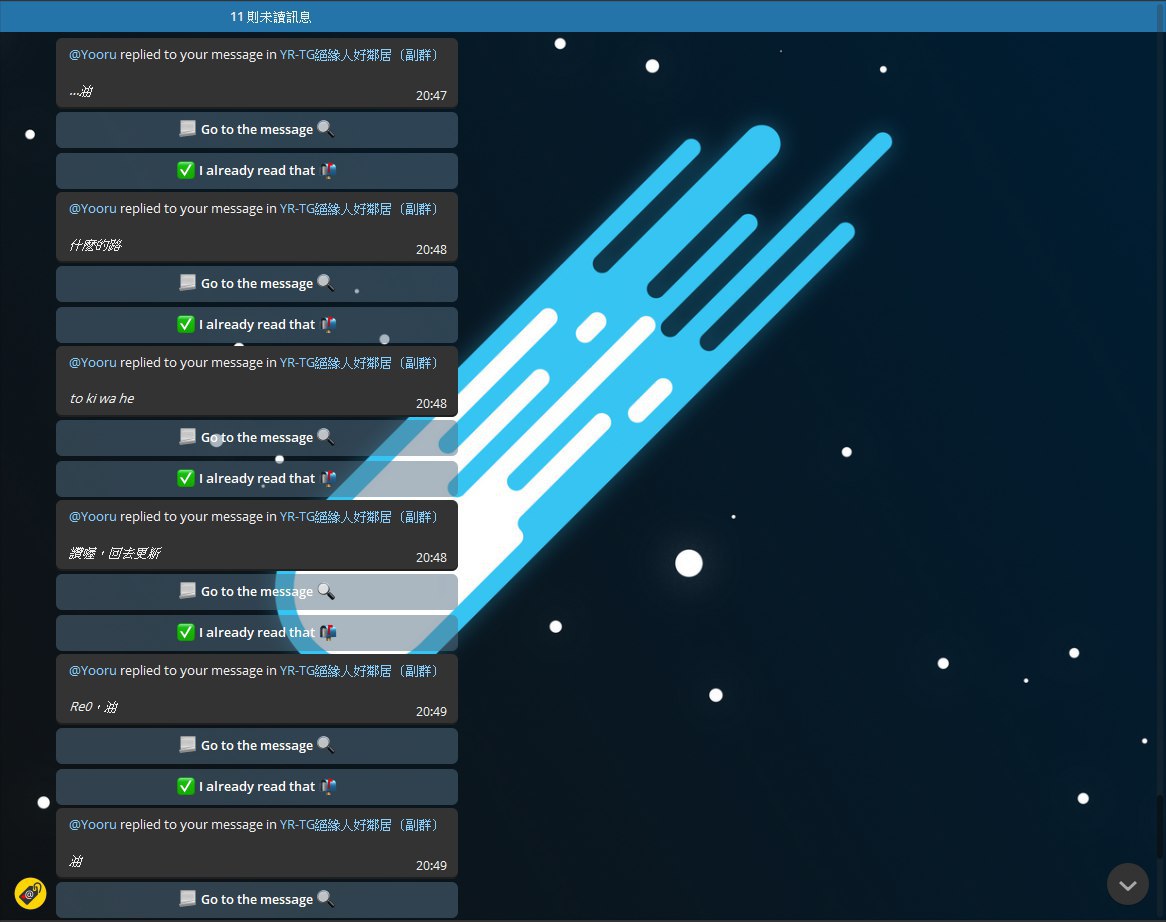Click I already read that below "什麼的路"
The width and height of the screenshot is (1166, 922).
[257, 325]
